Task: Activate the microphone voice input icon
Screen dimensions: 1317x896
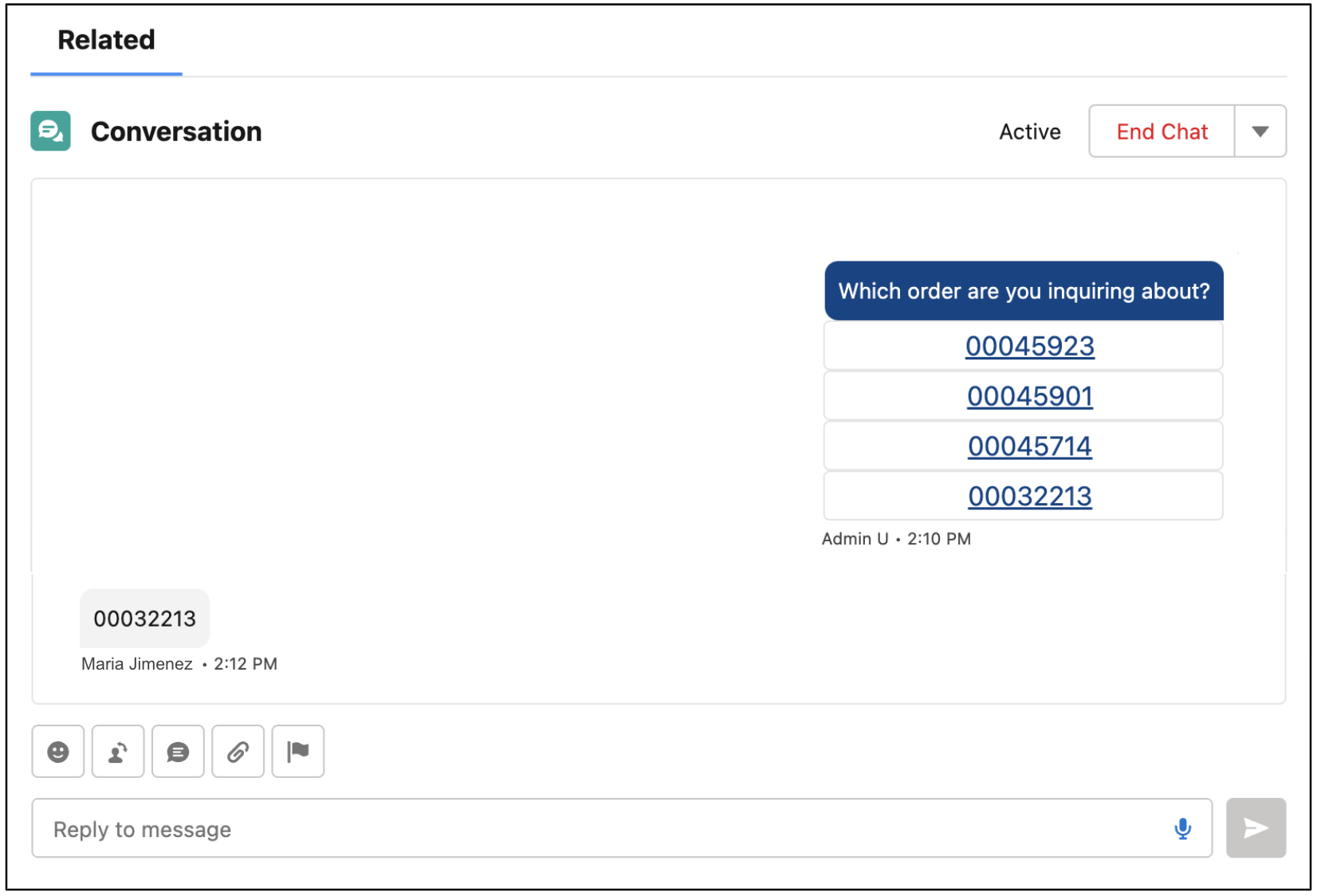Action: [1182, 827]
